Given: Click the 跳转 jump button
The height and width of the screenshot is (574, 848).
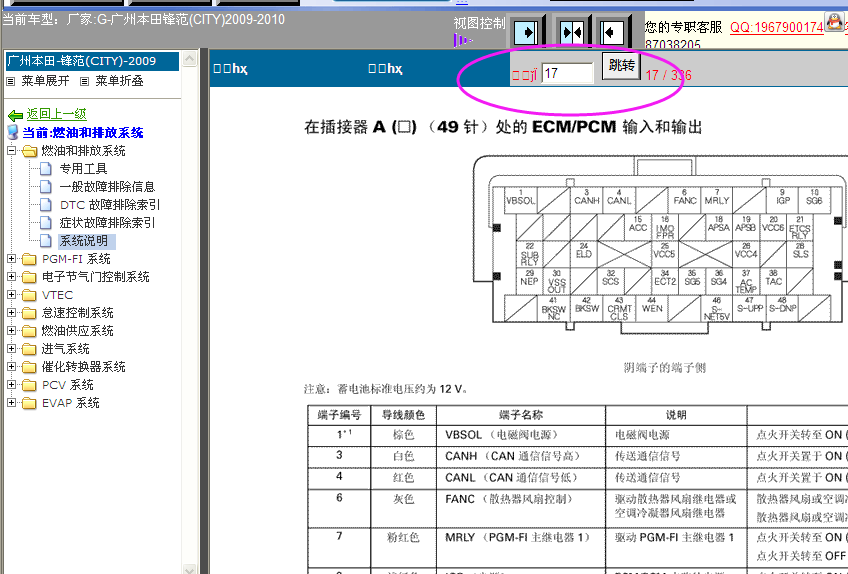Looking at the screenshot, I should click(621, 65).
